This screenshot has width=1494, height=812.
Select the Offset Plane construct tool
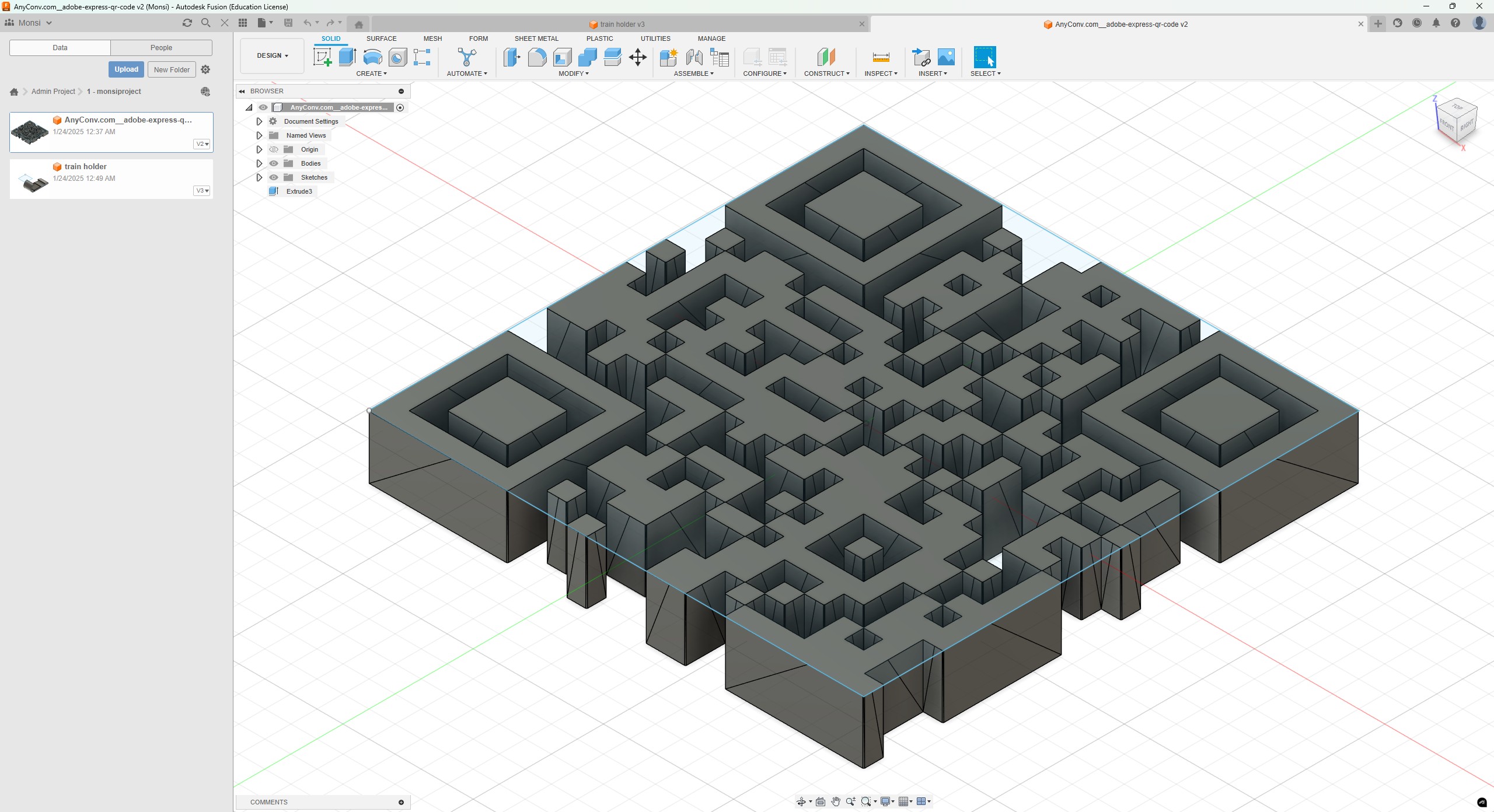point(826,57)
